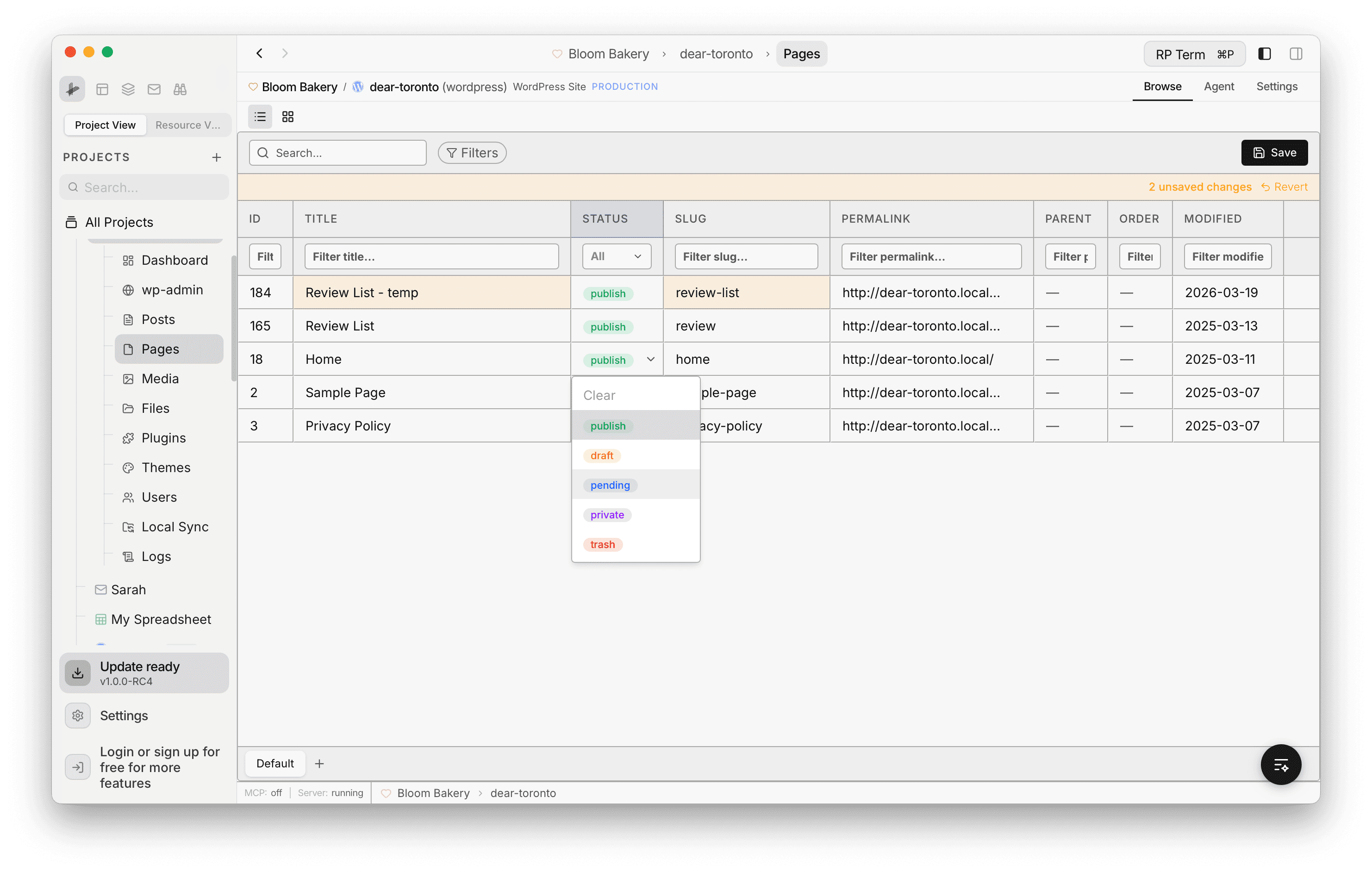Open the status filter All dropdown
The image size is (1372, 872).
pos(616,256)
